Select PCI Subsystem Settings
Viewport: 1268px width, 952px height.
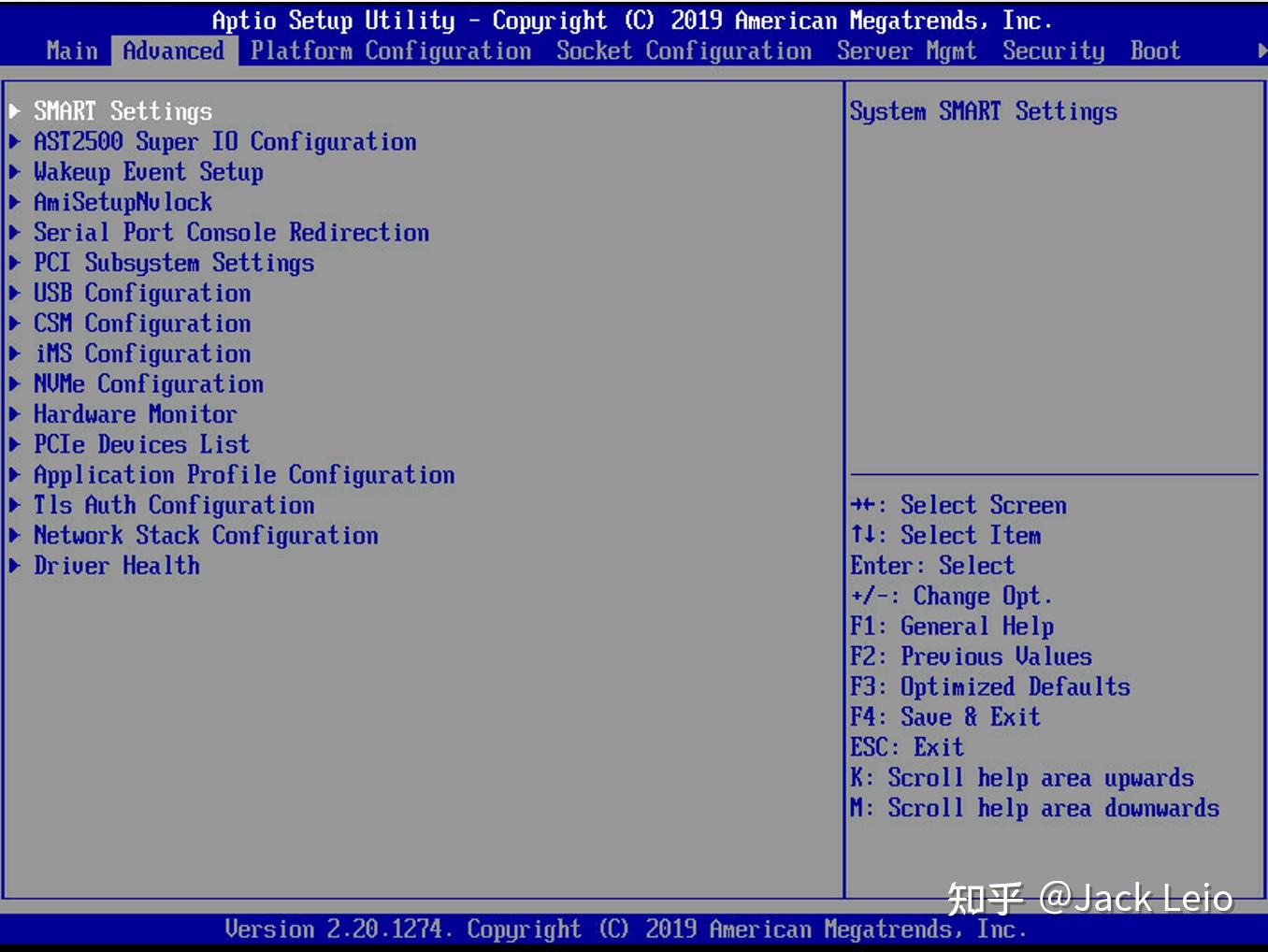click(x=174, y=263)
